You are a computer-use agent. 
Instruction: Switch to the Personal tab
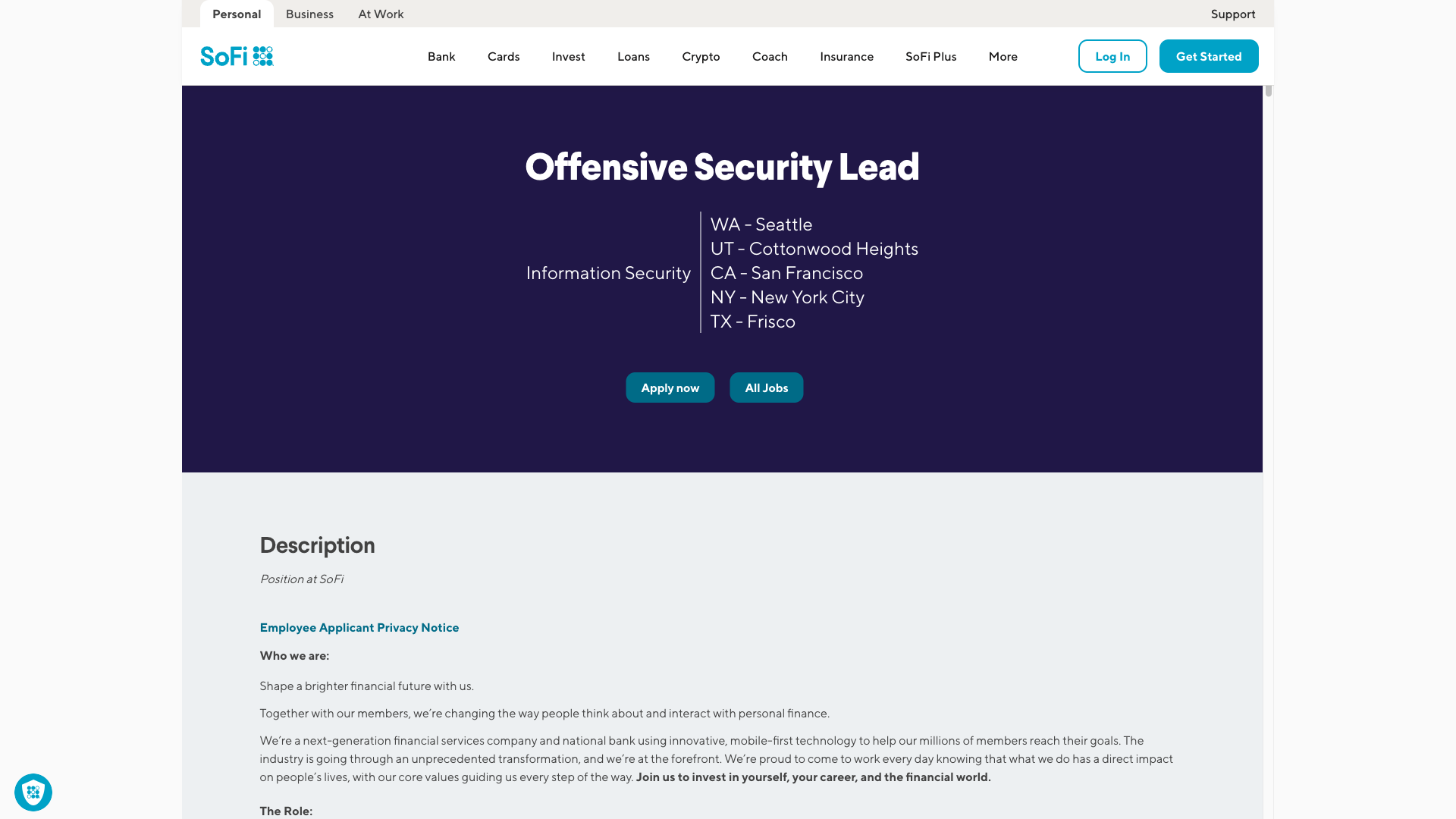point(237,14)
